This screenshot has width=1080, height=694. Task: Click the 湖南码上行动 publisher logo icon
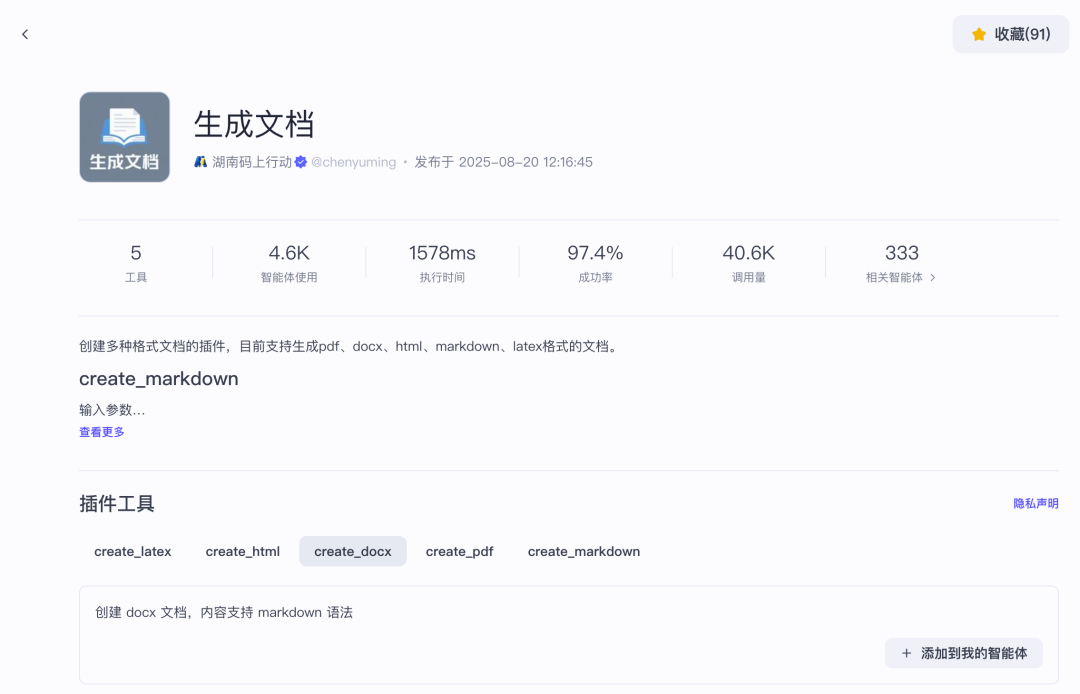201,162
